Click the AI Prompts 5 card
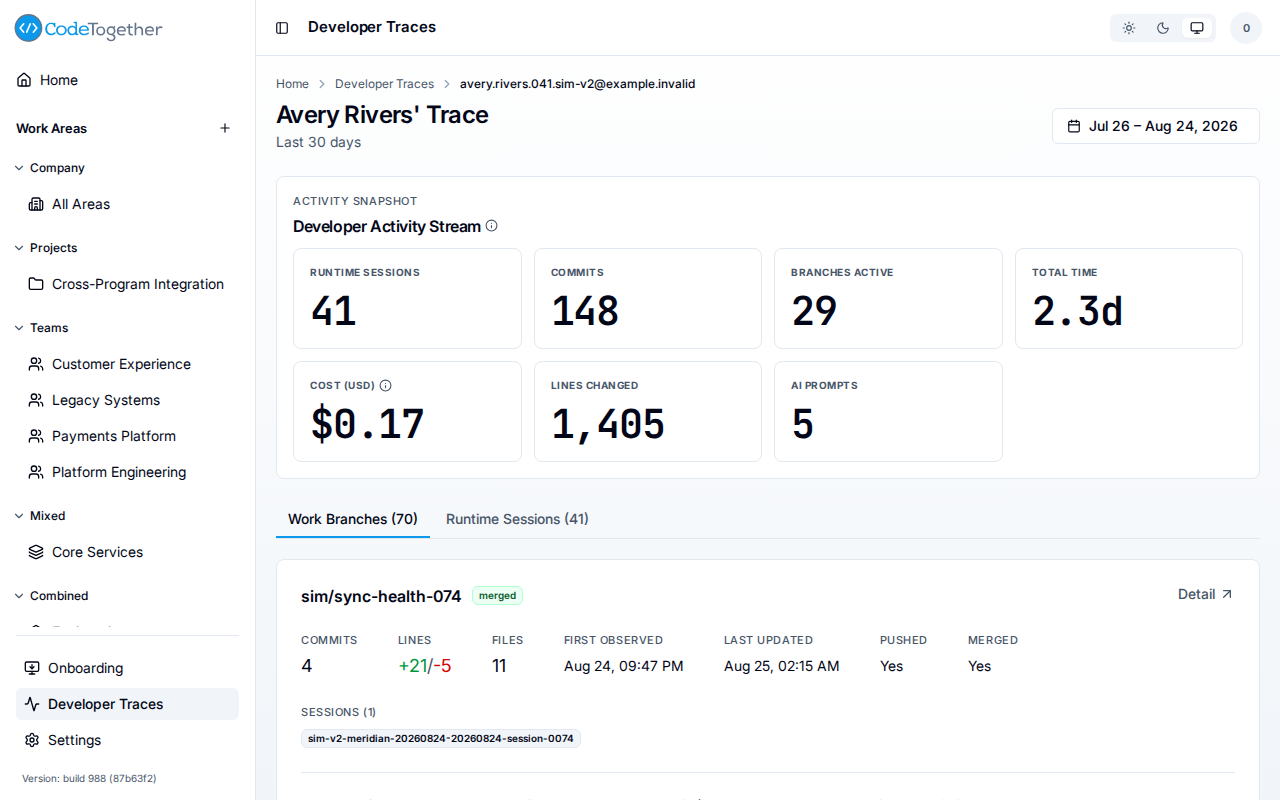1280x800 pixels. [x=888, y=411]
